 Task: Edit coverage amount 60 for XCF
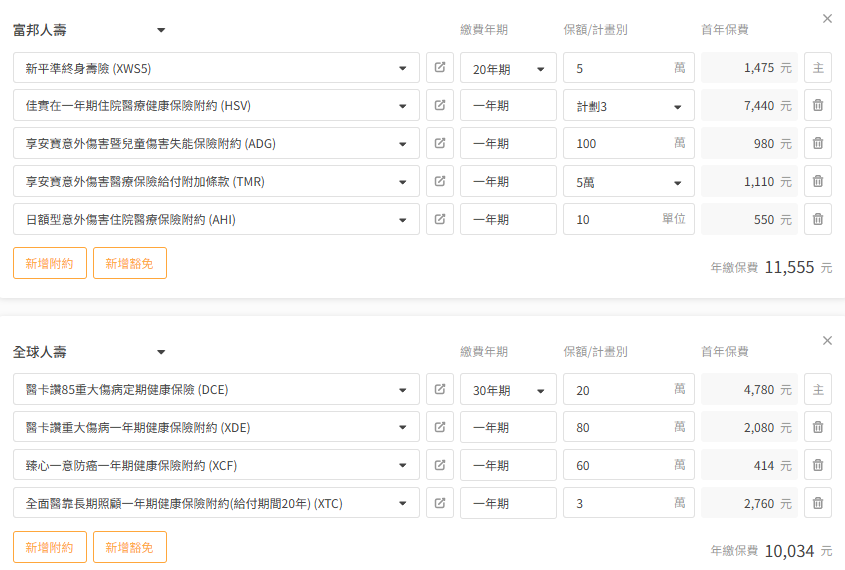(629, 465)
